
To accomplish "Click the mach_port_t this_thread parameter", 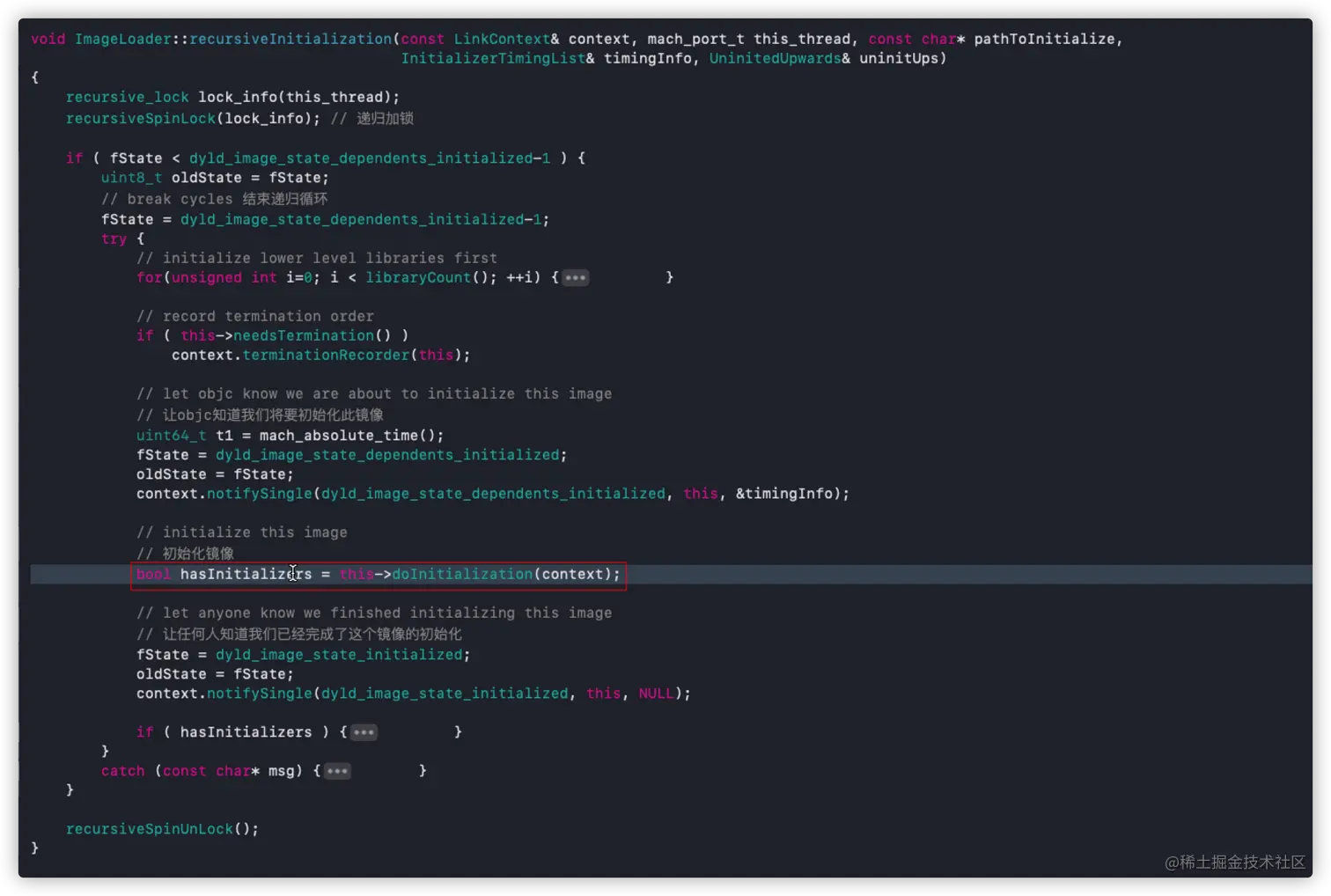I will (x=749, y=39).
